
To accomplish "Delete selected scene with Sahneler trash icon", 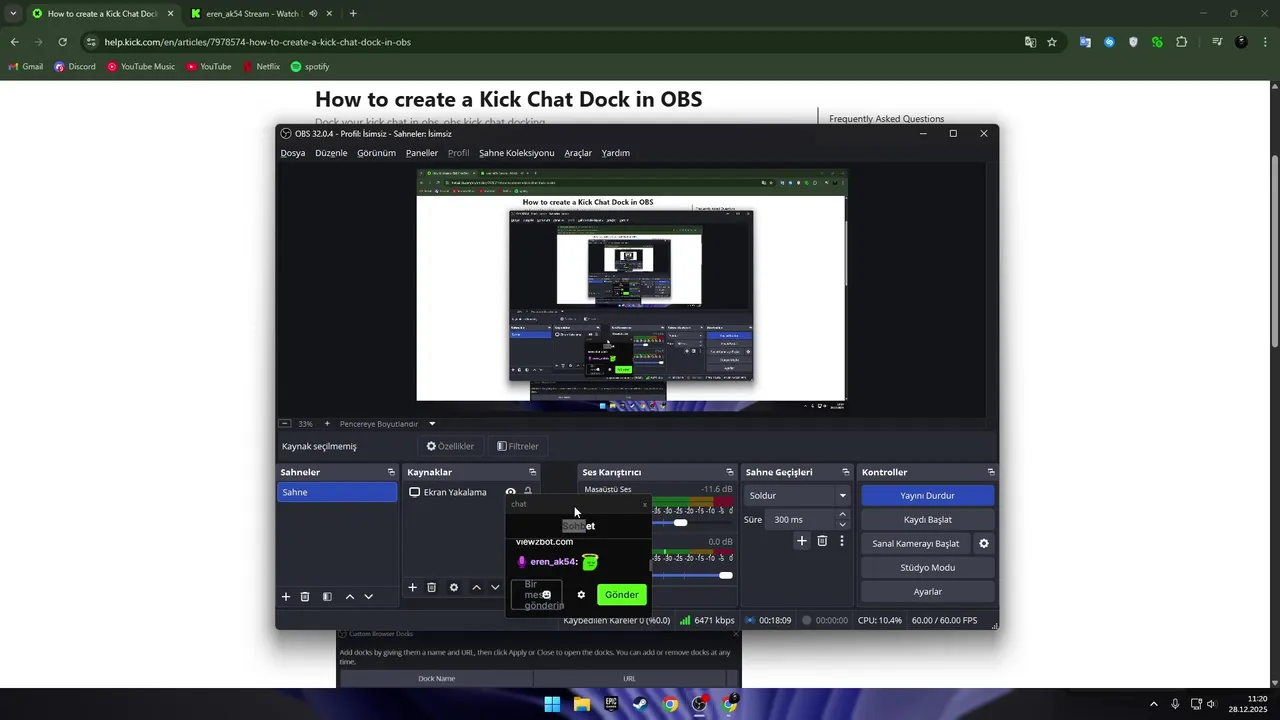I will coord(305,597).
